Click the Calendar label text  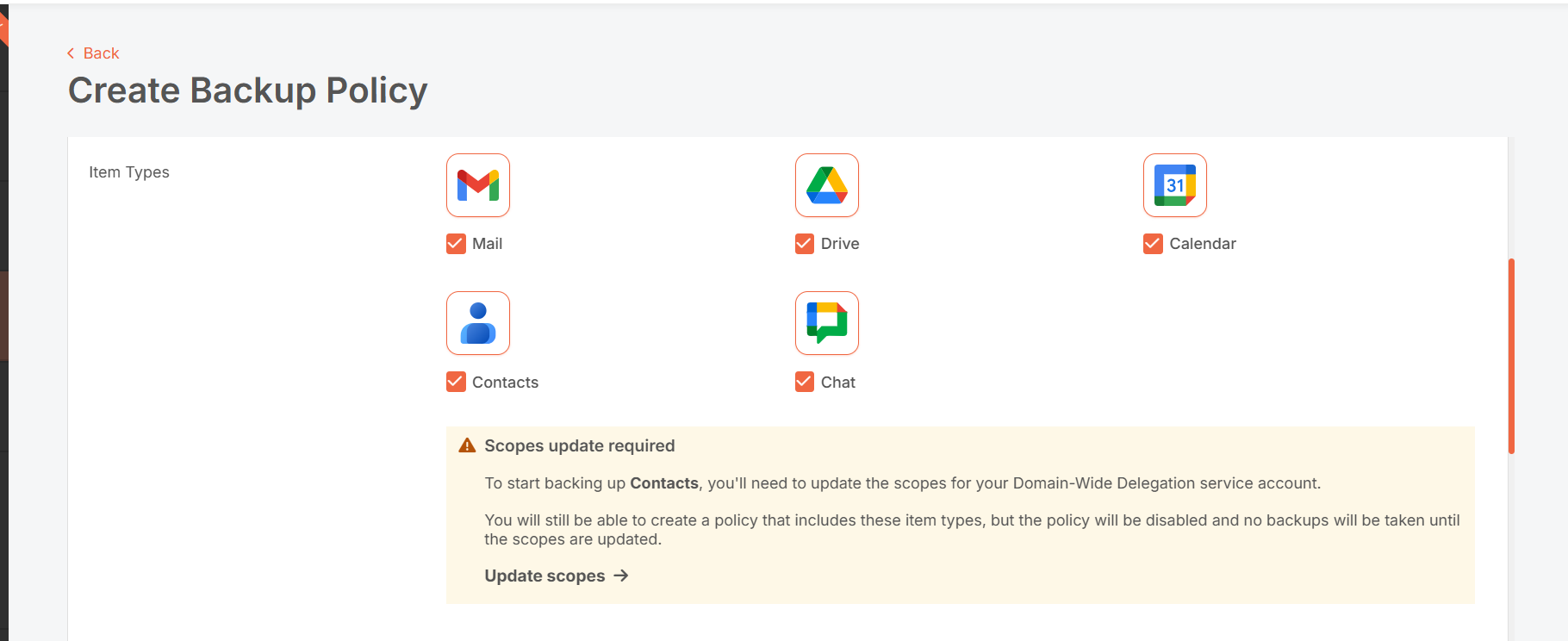1203,244
